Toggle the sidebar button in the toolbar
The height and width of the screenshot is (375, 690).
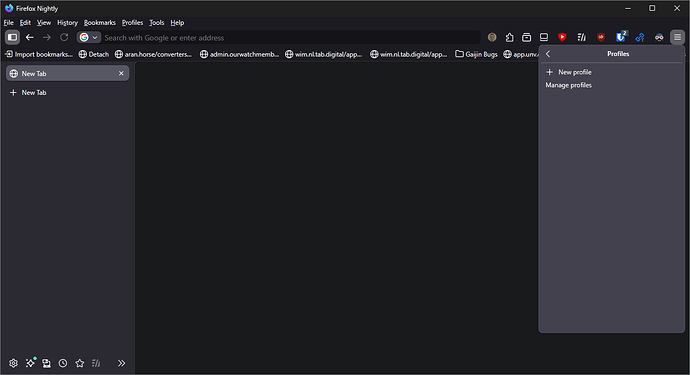click(x=13, y=37)
